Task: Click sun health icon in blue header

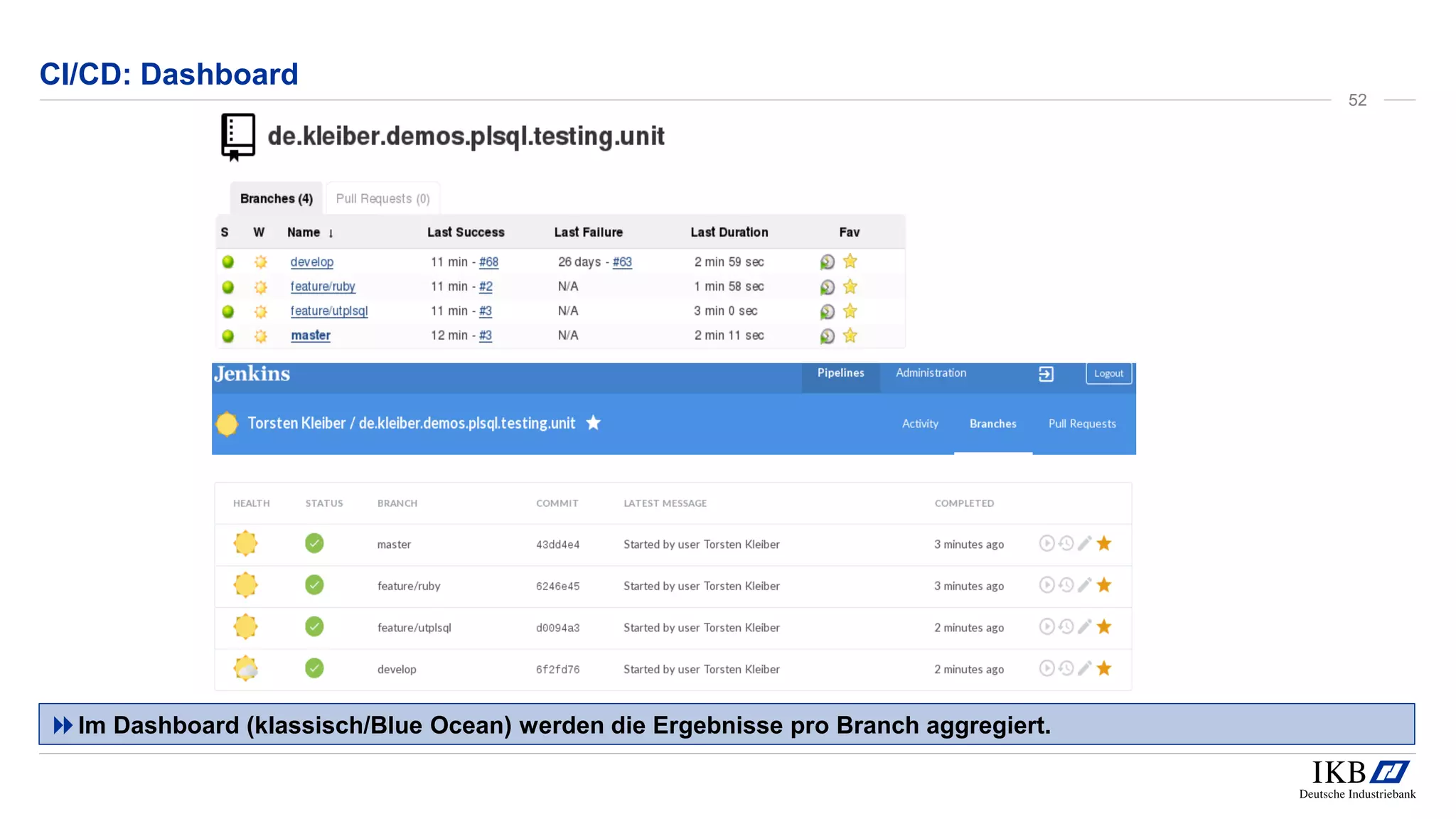Action: click(x=227, y=424)
